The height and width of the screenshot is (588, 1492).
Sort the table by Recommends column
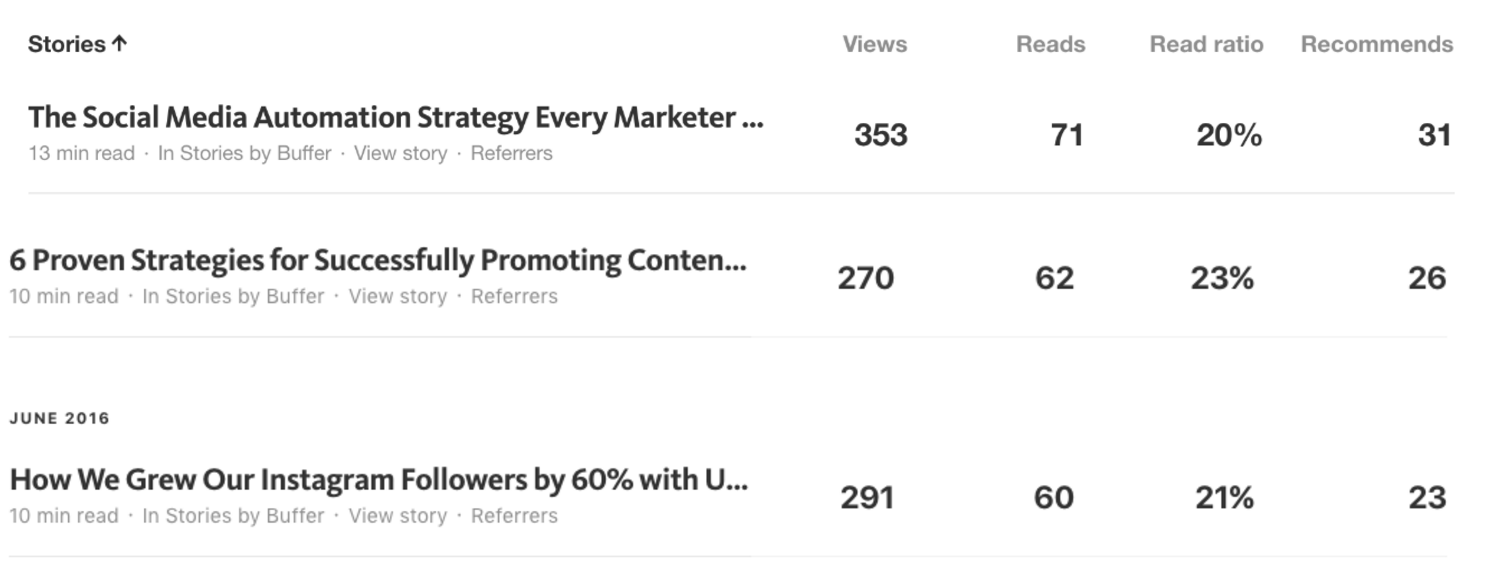tap(1376, 43)
